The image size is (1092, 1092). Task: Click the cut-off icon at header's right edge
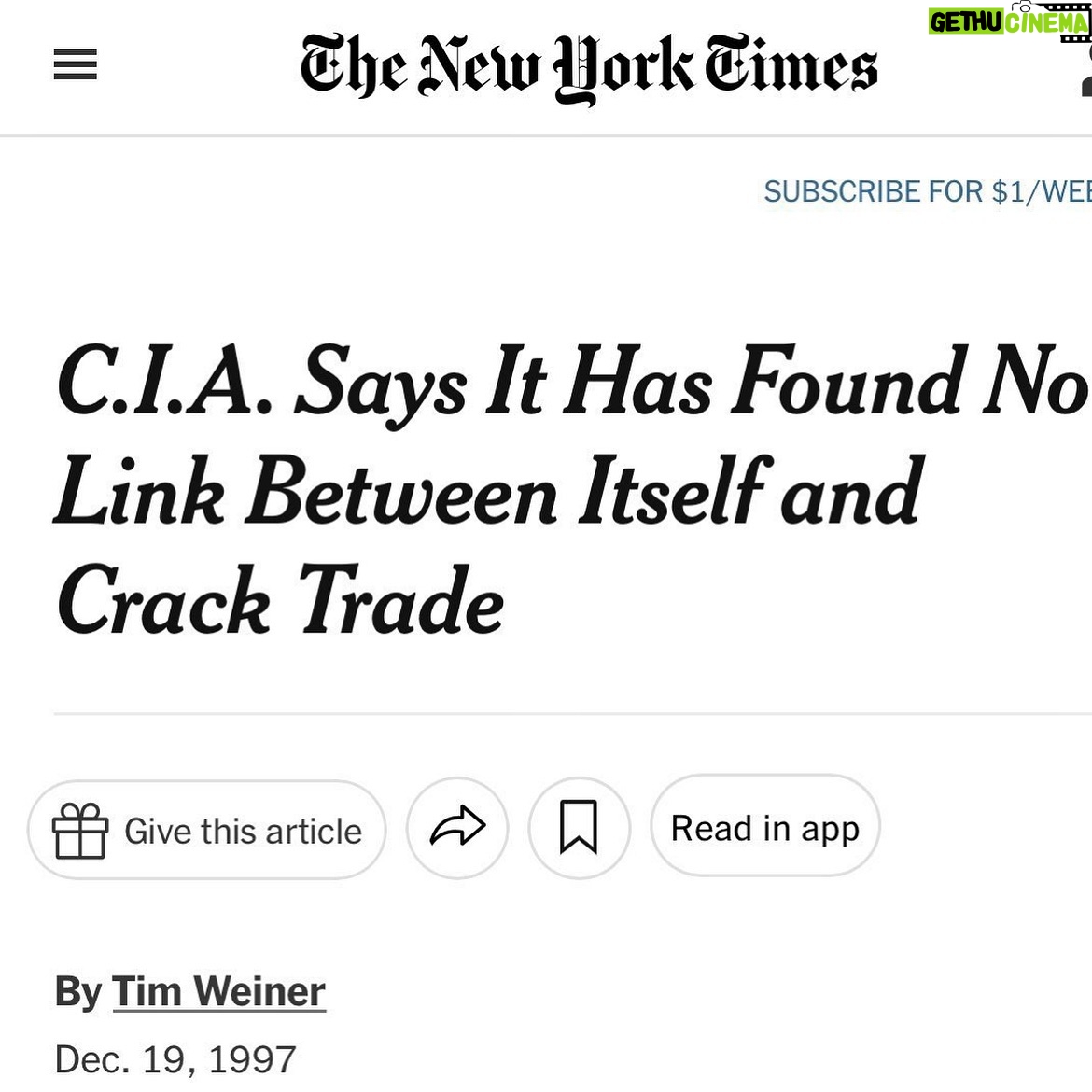[1085, 86]
